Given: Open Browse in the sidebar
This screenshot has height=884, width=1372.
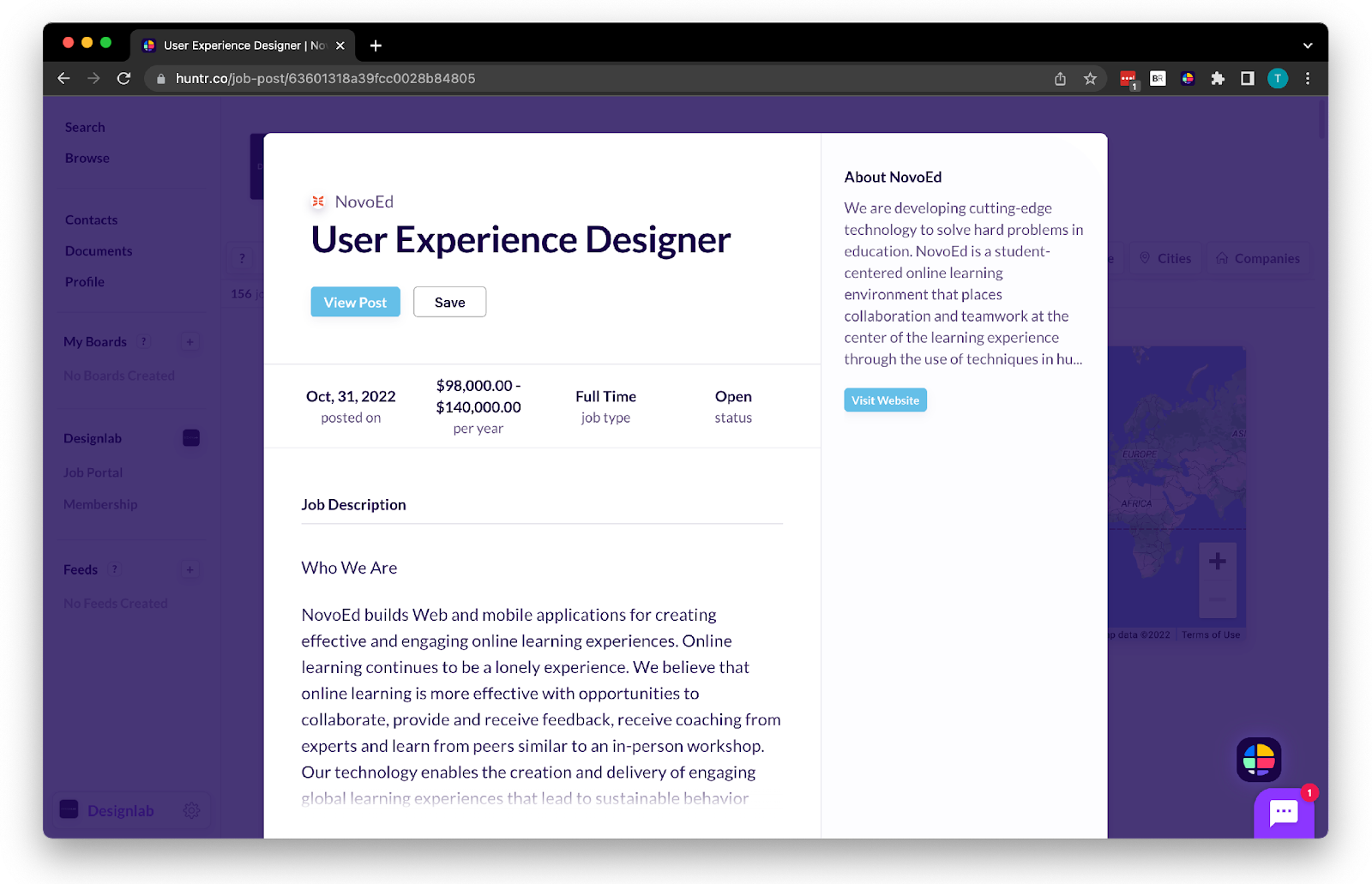Looking at the screenshot, I should pyautogui.click(x=87, y=158).
